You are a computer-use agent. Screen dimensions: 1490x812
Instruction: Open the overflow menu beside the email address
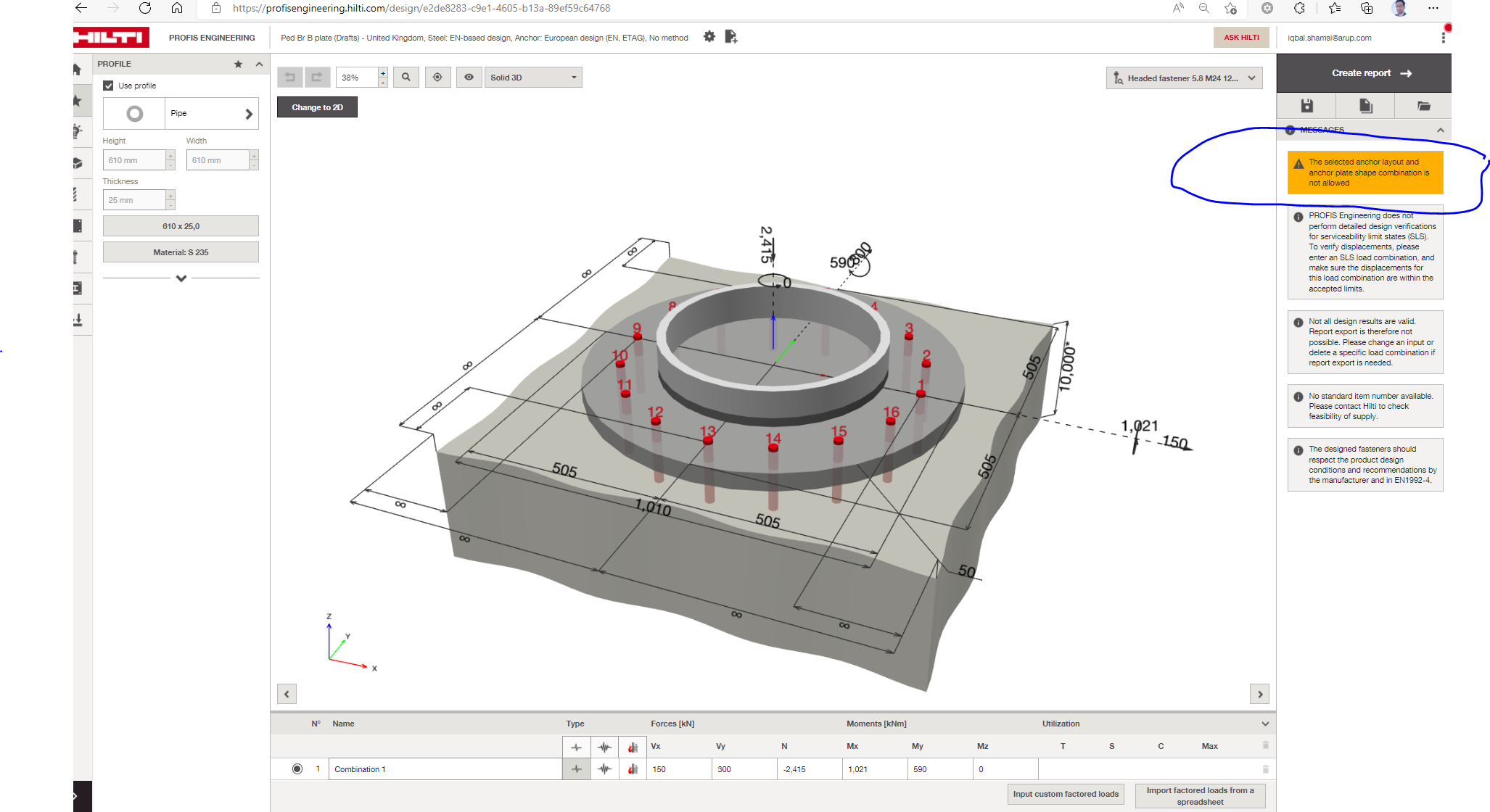pos(1444,37)
